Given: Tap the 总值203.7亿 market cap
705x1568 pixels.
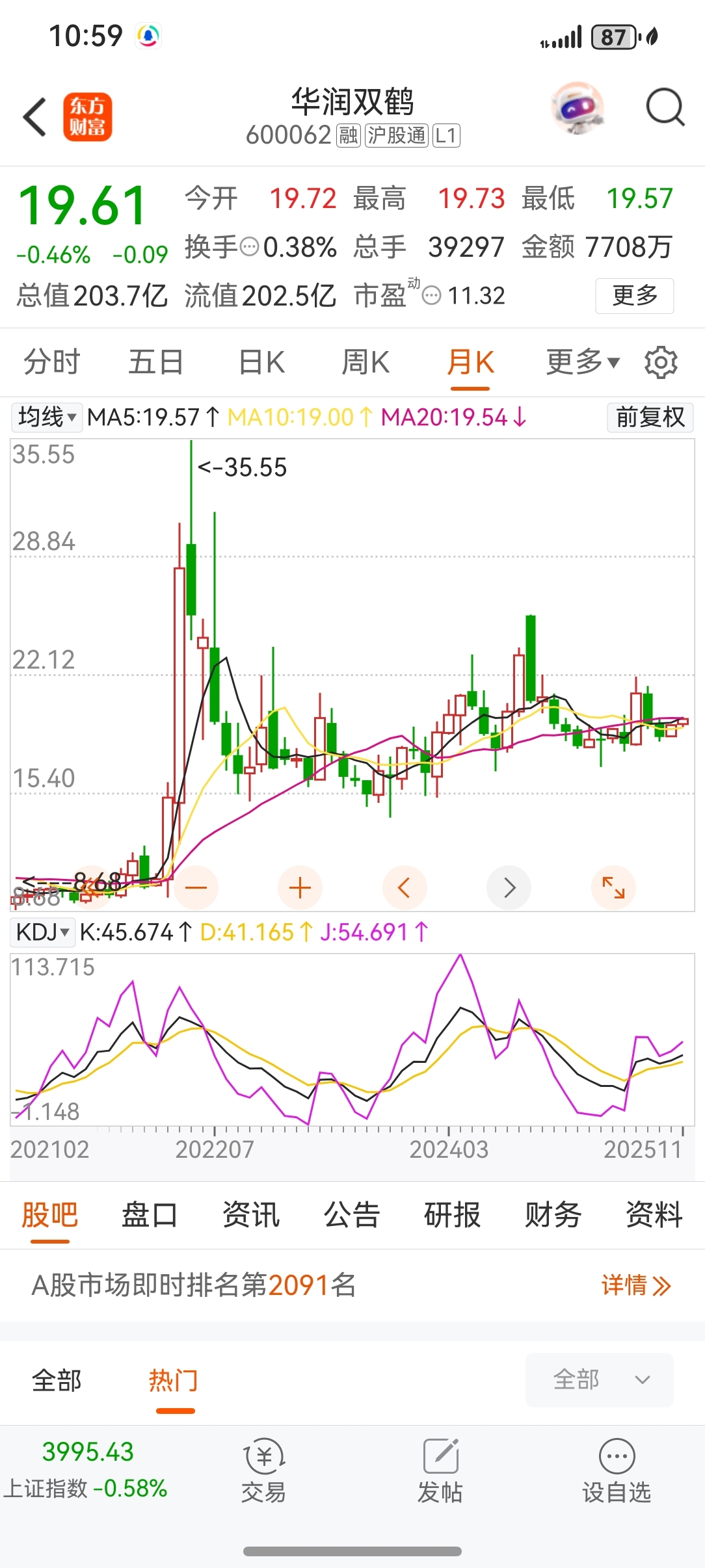Looking at the screenshot, I should click(x=92, y=296).
